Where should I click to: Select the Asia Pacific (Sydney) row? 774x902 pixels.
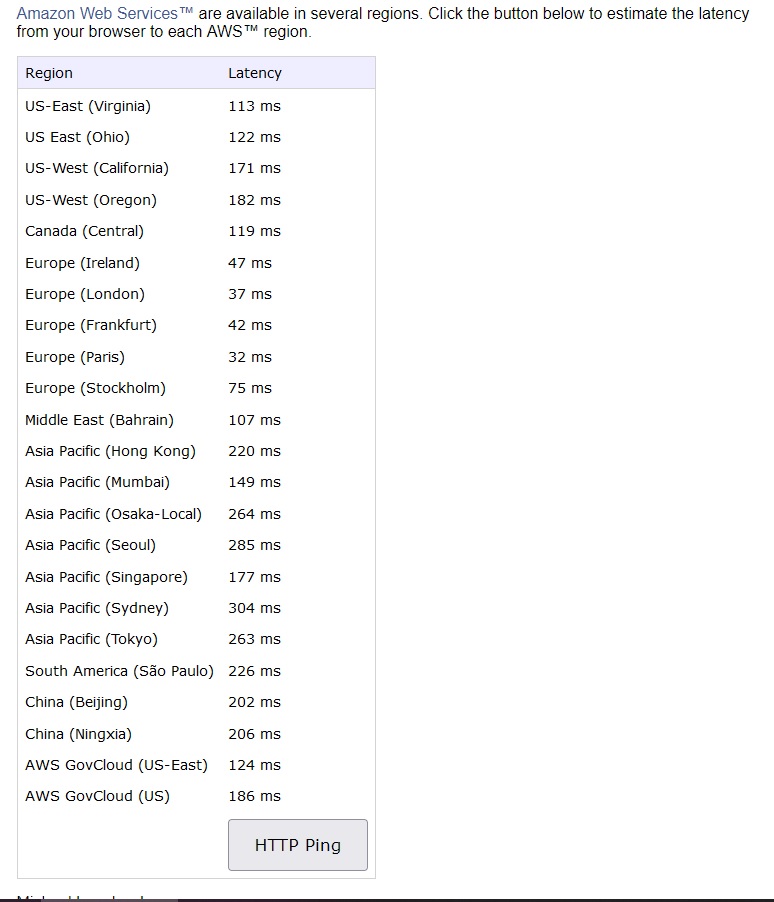coord(196,608)
